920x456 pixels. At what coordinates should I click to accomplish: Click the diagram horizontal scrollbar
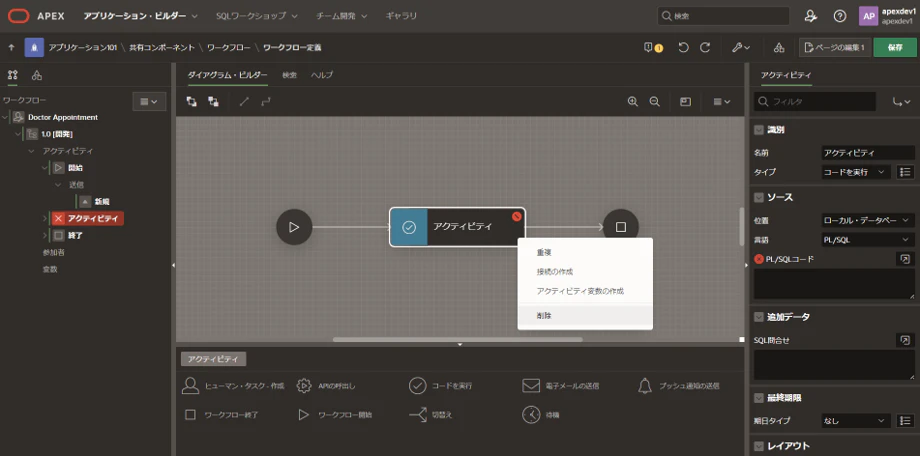[x=458, y=339]
